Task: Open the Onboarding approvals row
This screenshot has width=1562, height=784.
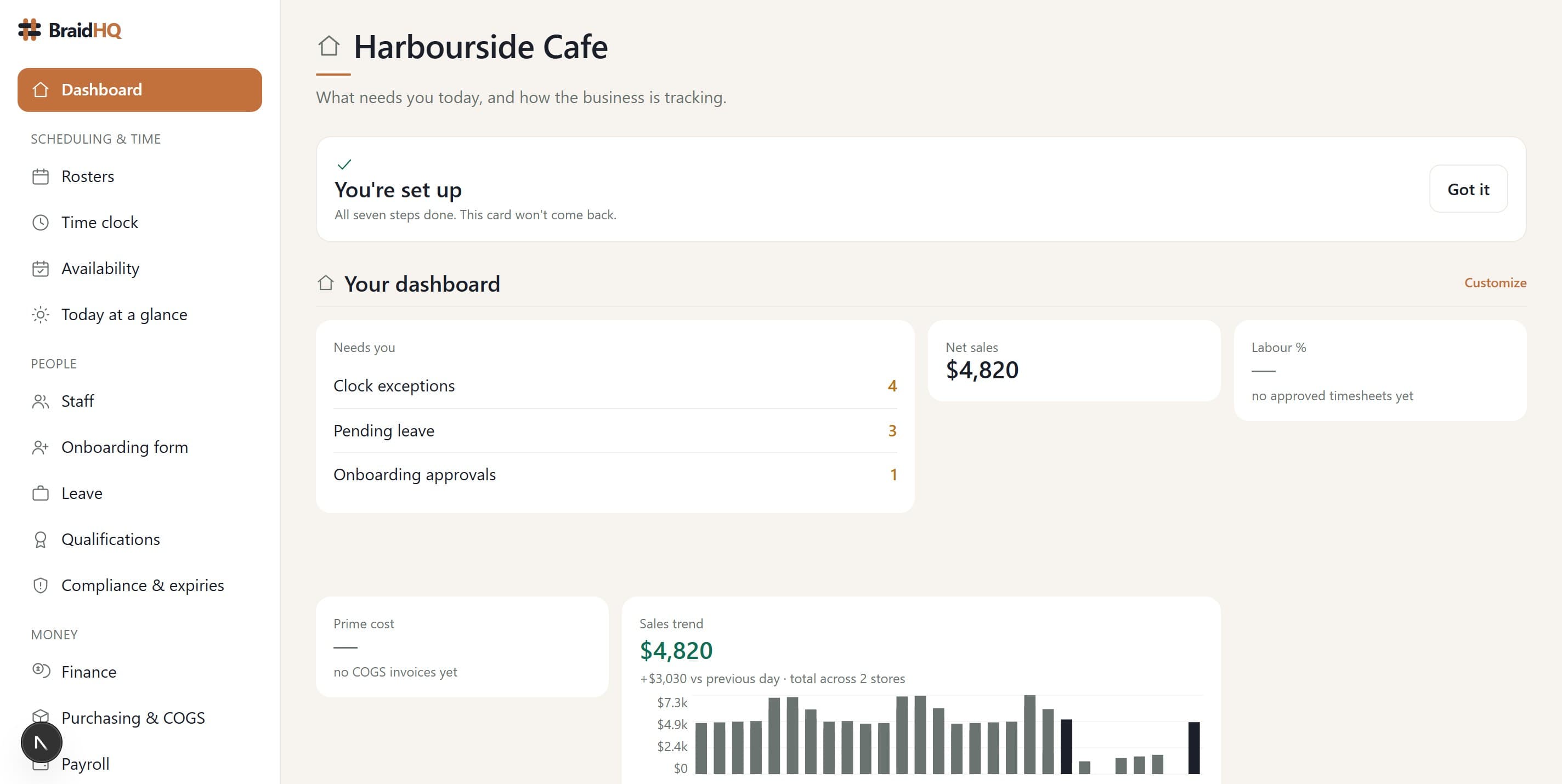Action: pos(615,475)
